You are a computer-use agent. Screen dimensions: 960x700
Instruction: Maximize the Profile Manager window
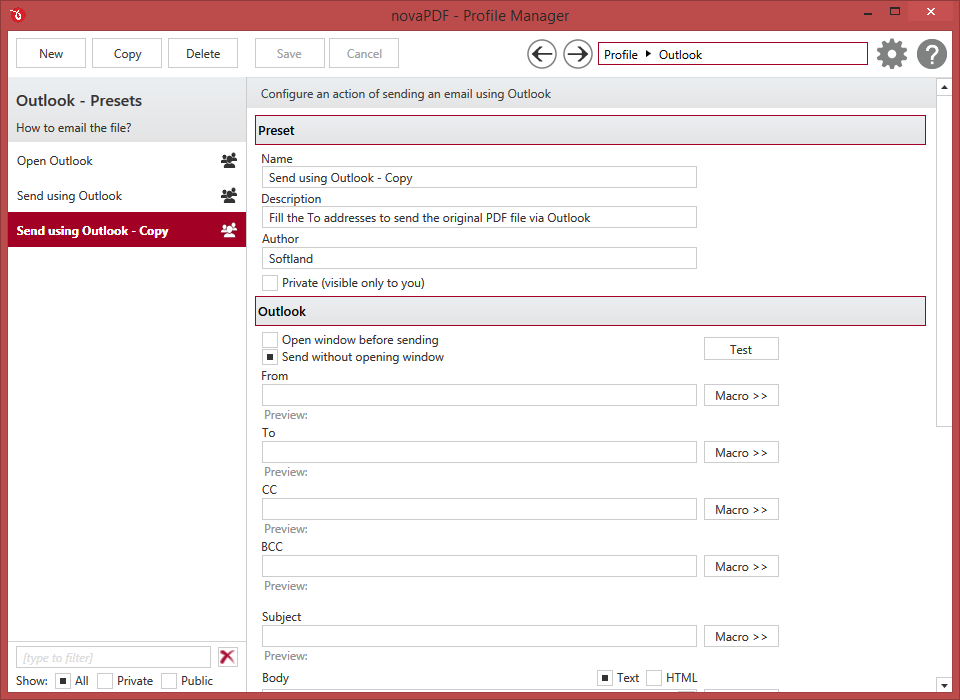pos(895,12)
